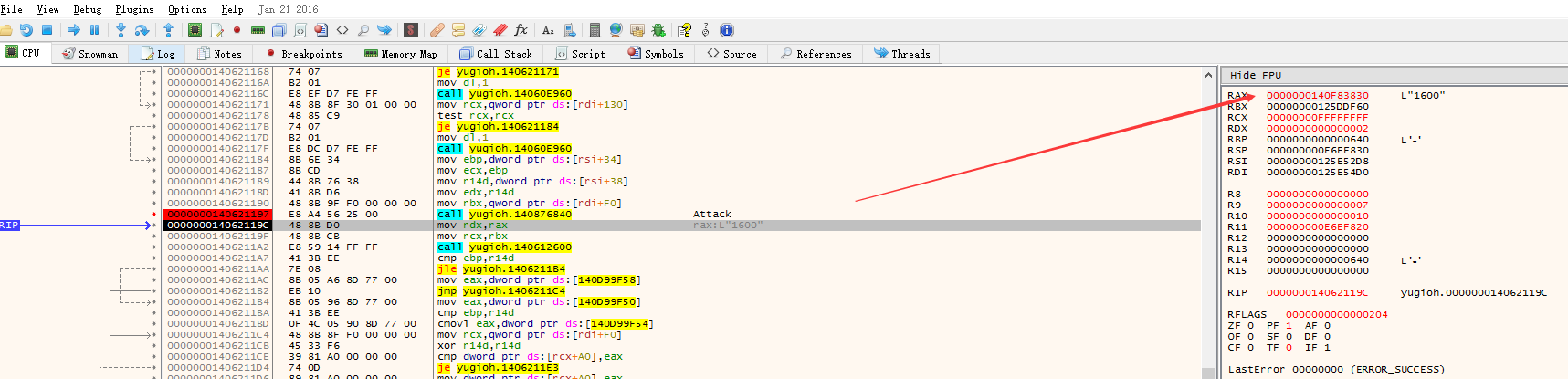1568x379 pixels.
Task: Switch to the Snowman tab
Action: pyautogui.click(x=89, y=54)
